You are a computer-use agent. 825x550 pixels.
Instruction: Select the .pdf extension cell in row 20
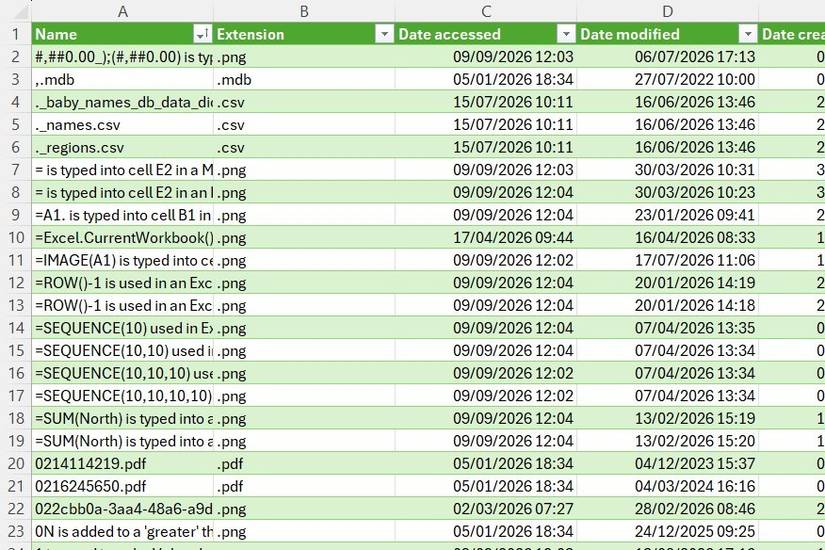[x=304, y=464]
